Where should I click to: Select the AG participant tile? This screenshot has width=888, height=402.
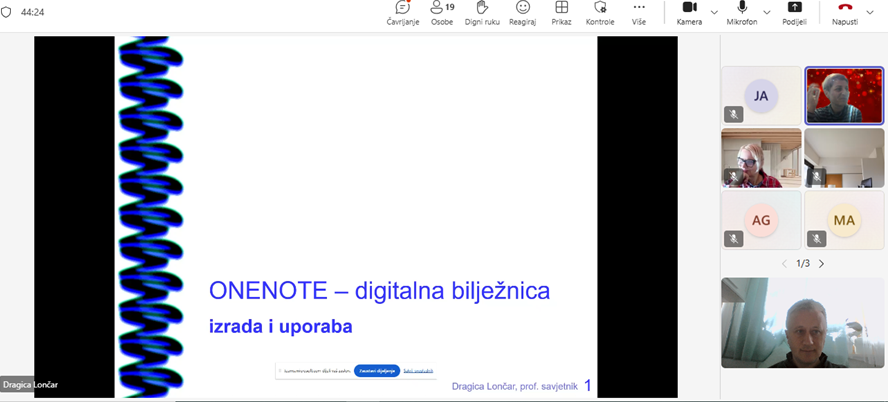761,220
